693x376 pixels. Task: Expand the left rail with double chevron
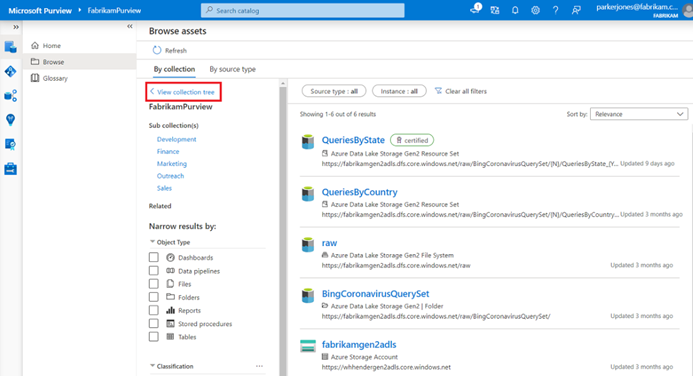point(16,27)
